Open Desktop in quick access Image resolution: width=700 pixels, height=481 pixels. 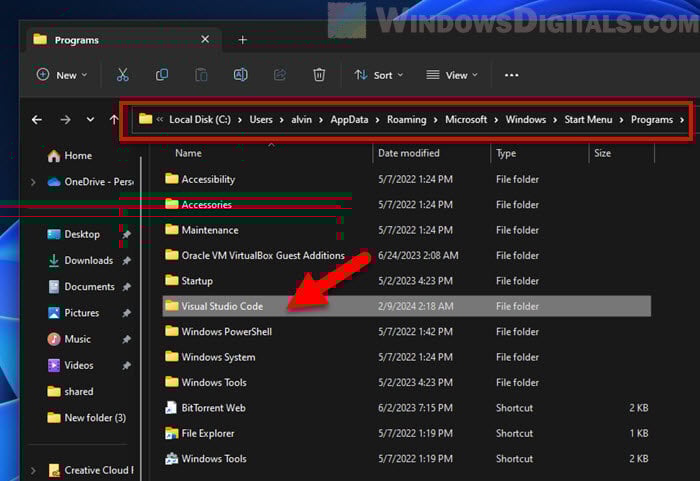click(74, 234)
